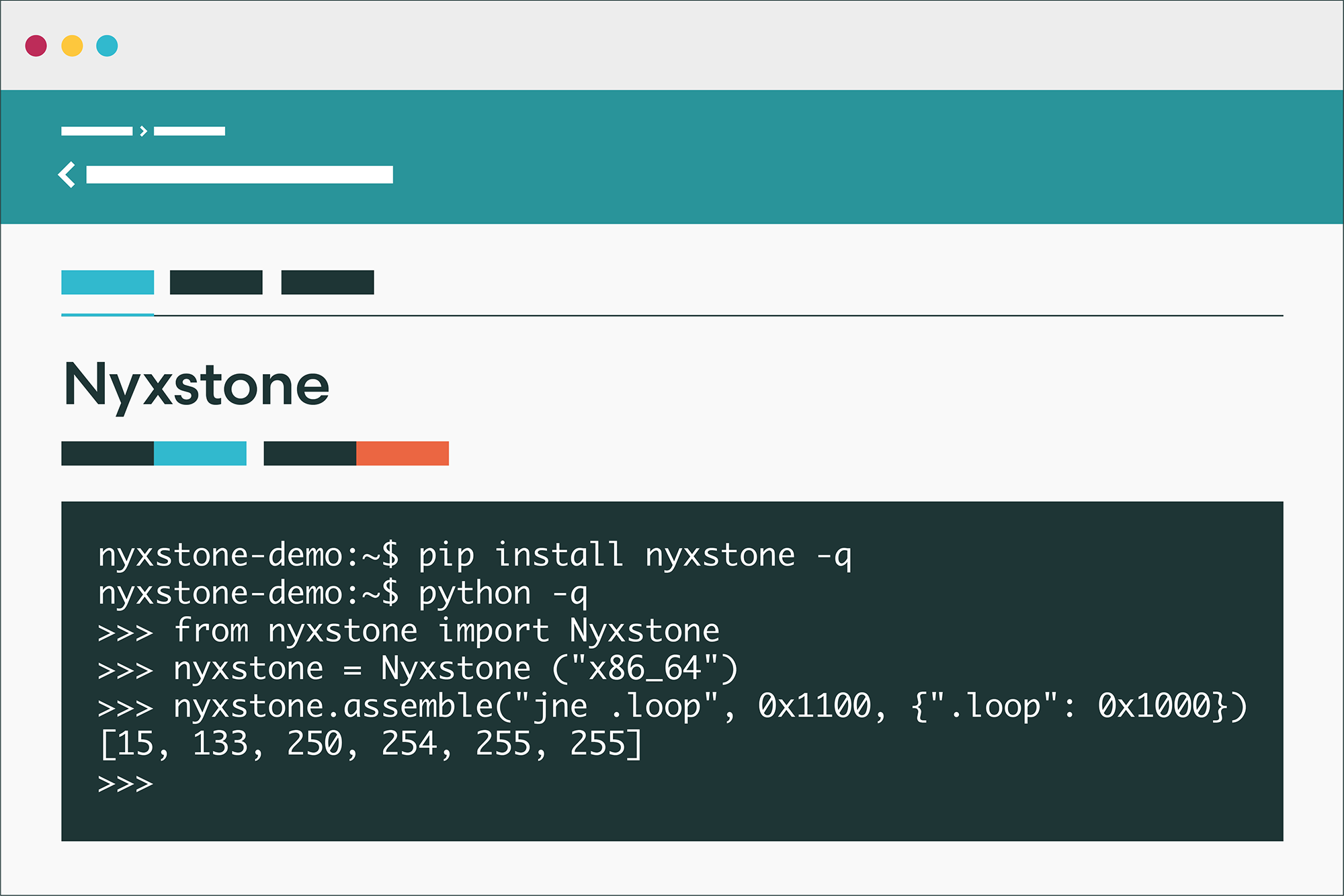1344x896 pixels.
Task: Click the Nyxstone heading
Action: [x=196, y=384]
